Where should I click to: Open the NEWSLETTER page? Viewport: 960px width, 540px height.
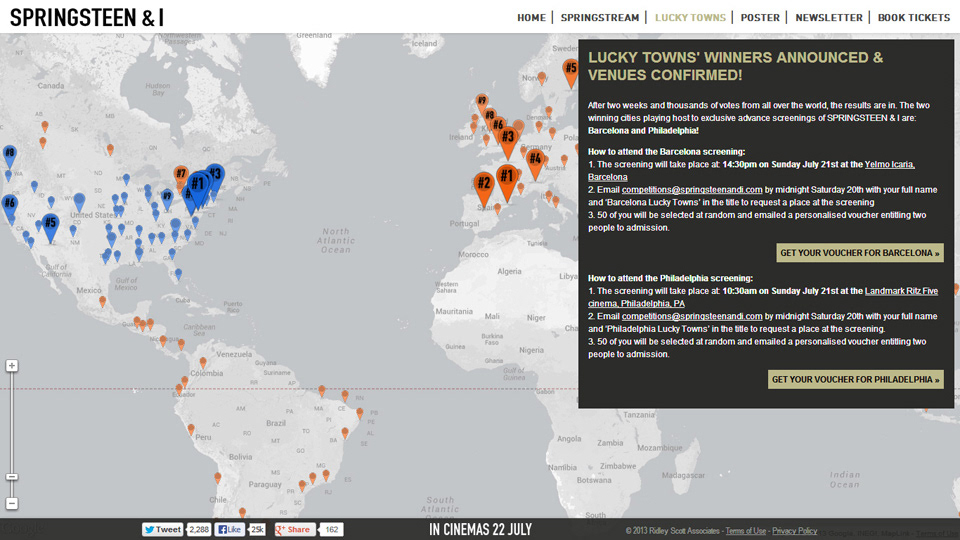coord(828,18)
